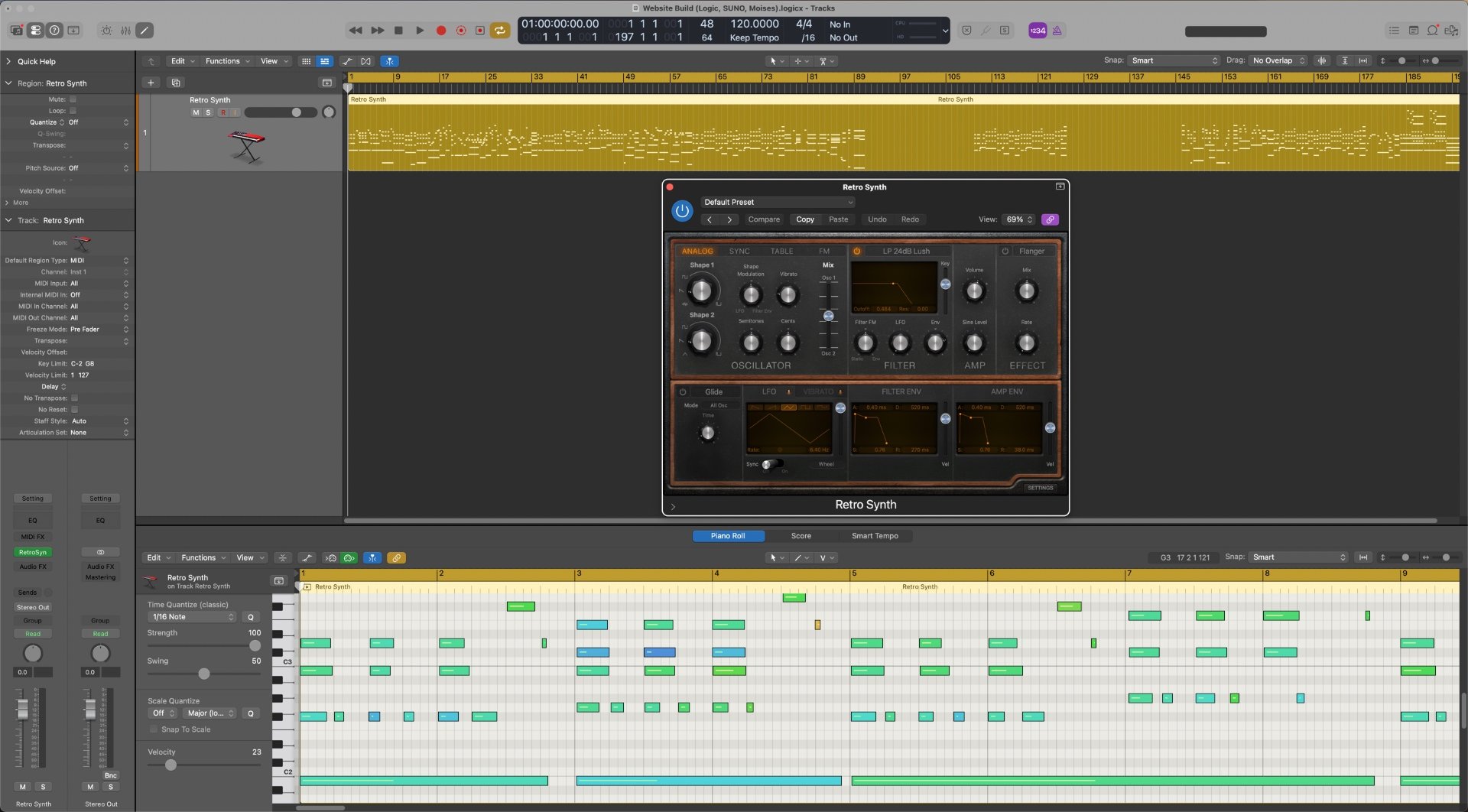1468x812 pixels.
Task: Click SETTINGS button in Retro Synth
Action: click(x=1040, y=487)
